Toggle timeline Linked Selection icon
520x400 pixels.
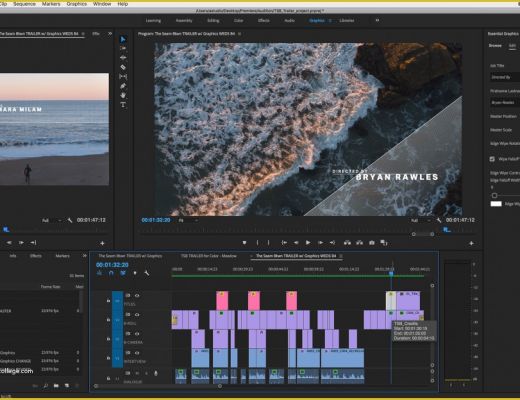[123, 273]
